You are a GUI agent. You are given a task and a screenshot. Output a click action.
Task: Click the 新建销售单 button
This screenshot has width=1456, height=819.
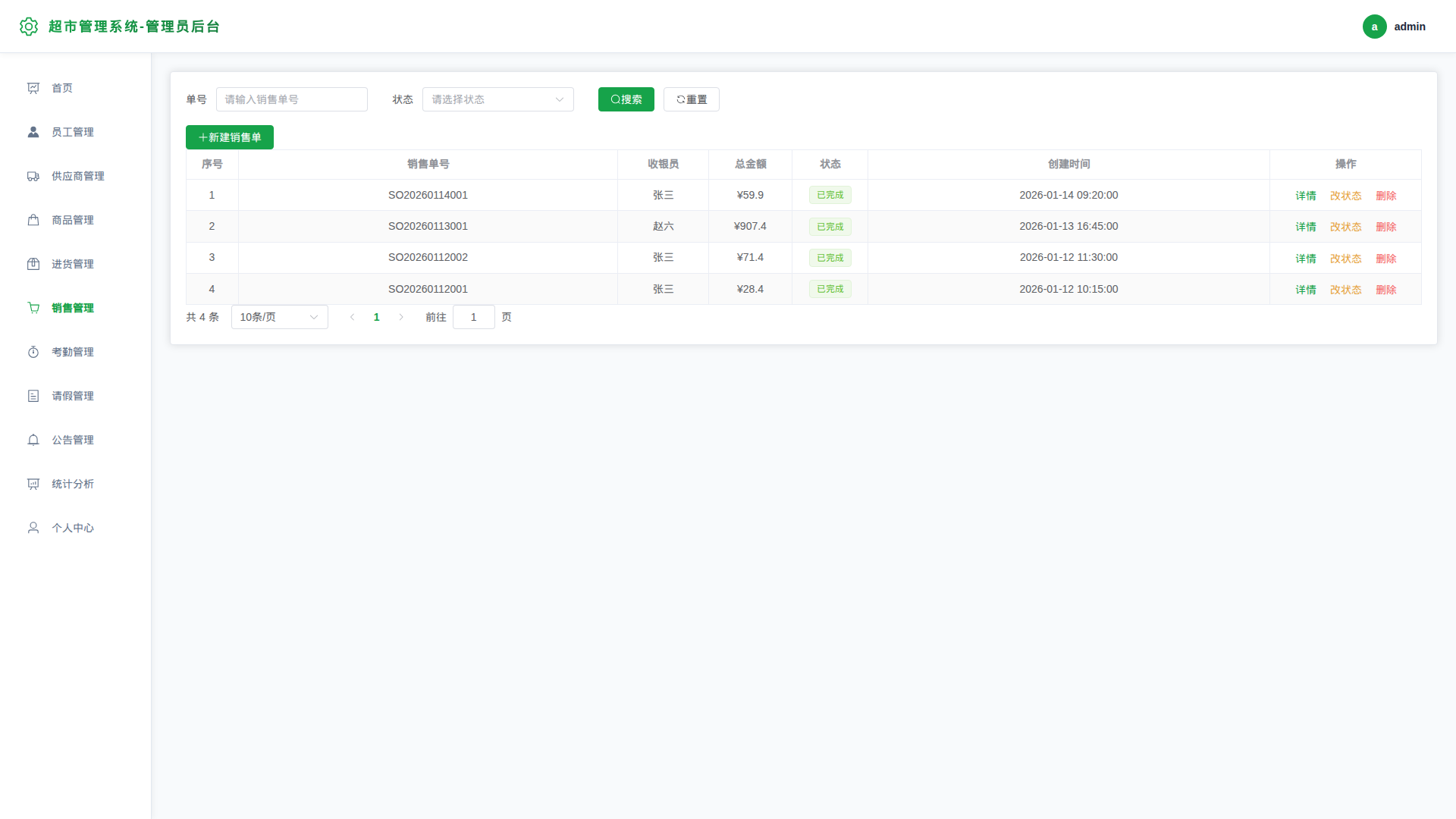tap(230, 137)
